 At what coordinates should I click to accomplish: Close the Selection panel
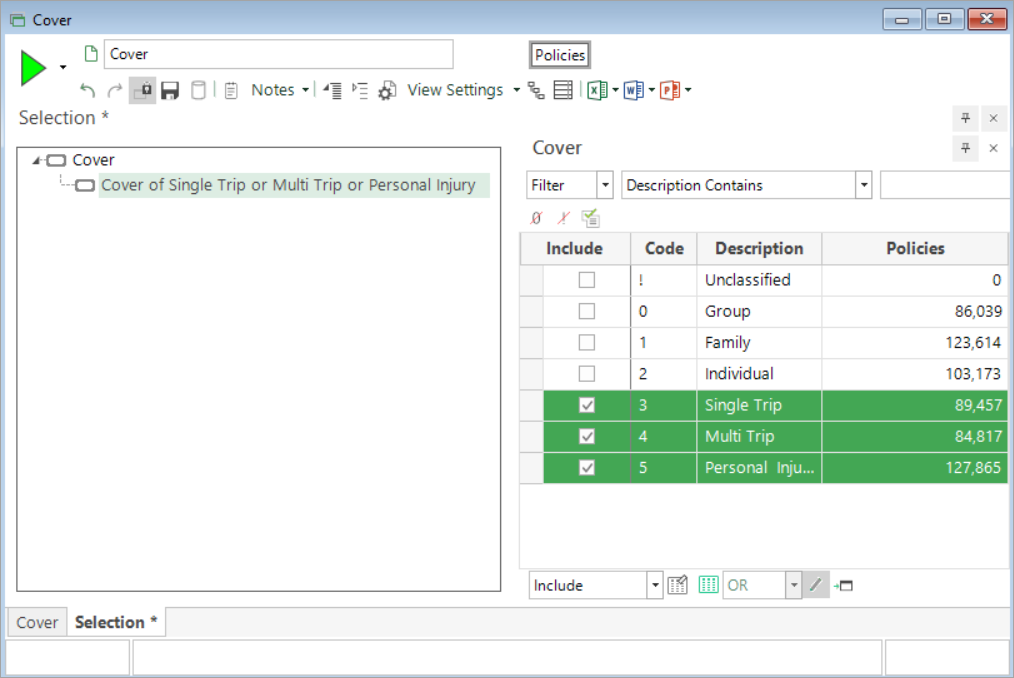(x=993, y=118)
